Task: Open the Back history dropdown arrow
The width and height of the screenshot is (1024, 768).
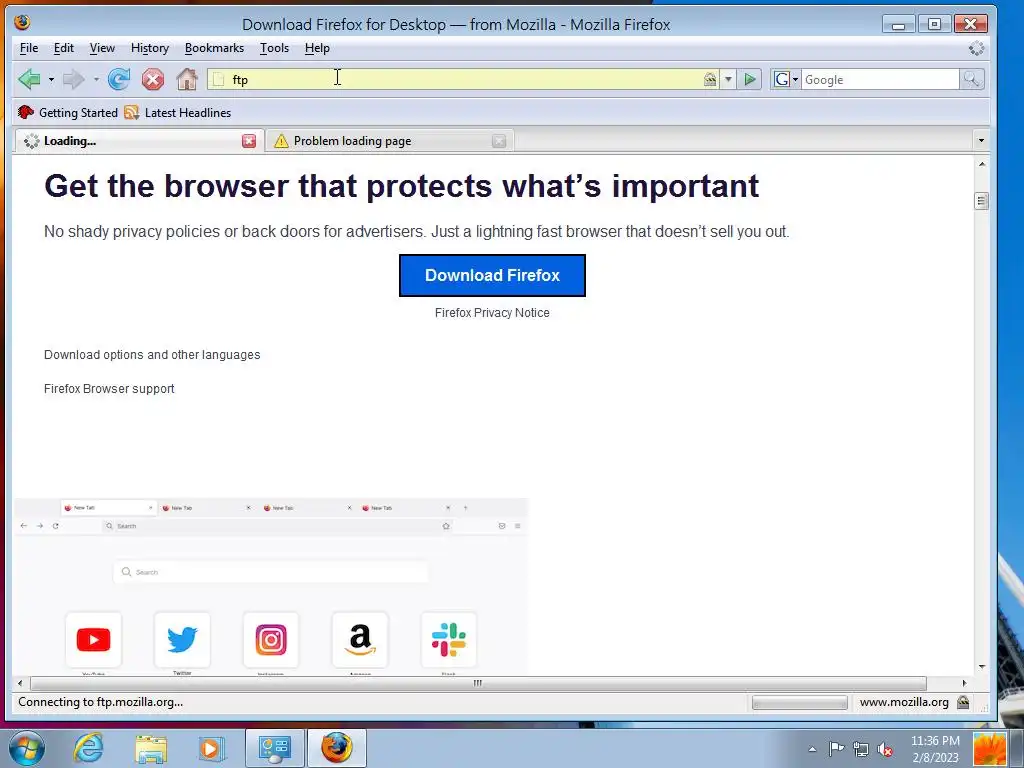Action: point(51,80)
